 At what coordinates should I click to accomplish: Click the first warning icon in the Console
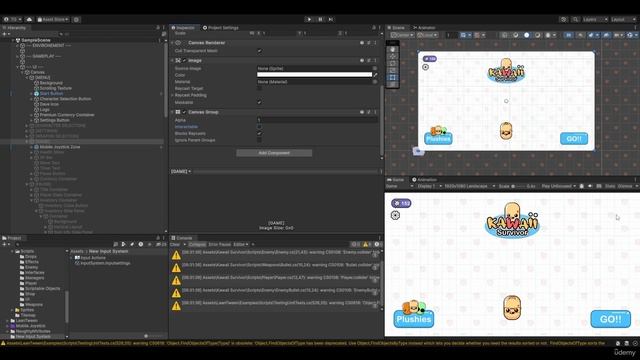click(176, 256)
